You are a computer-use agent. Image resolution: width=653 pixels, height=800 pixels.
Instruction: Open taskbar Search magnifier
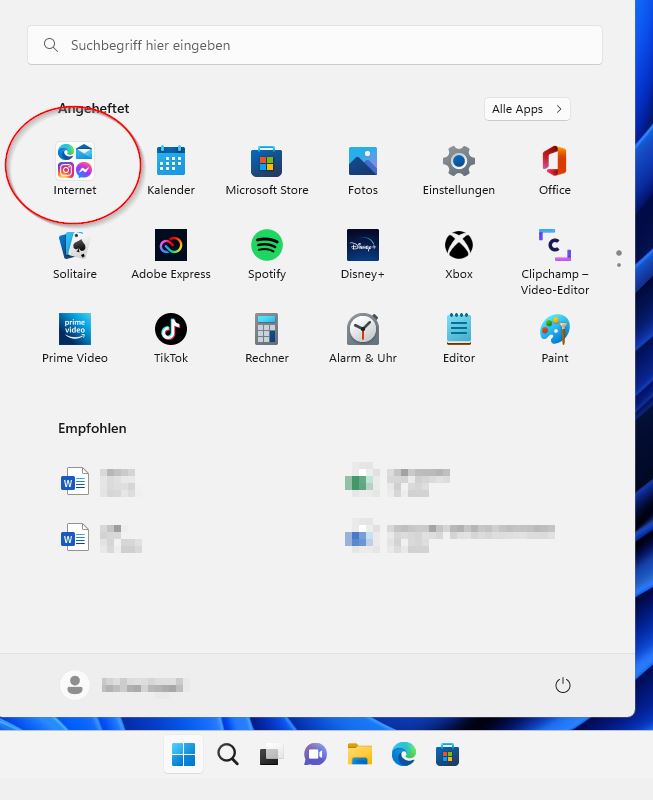[228, 755]
